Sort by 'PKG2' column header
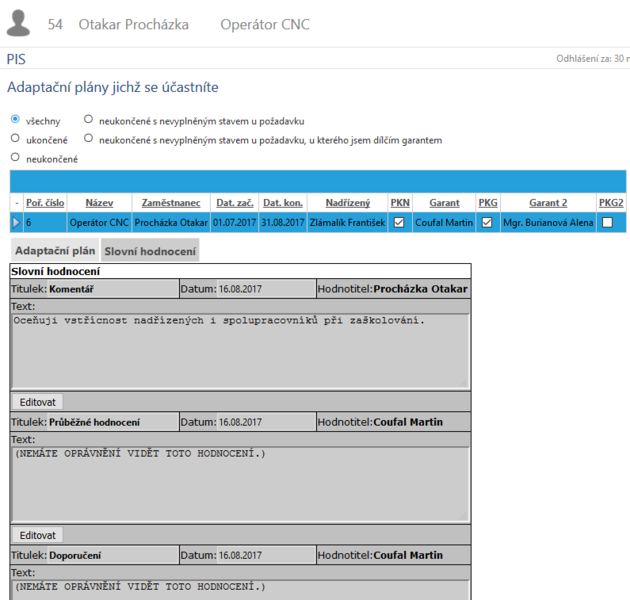This screenshot has width=630, height=600. 611,203
